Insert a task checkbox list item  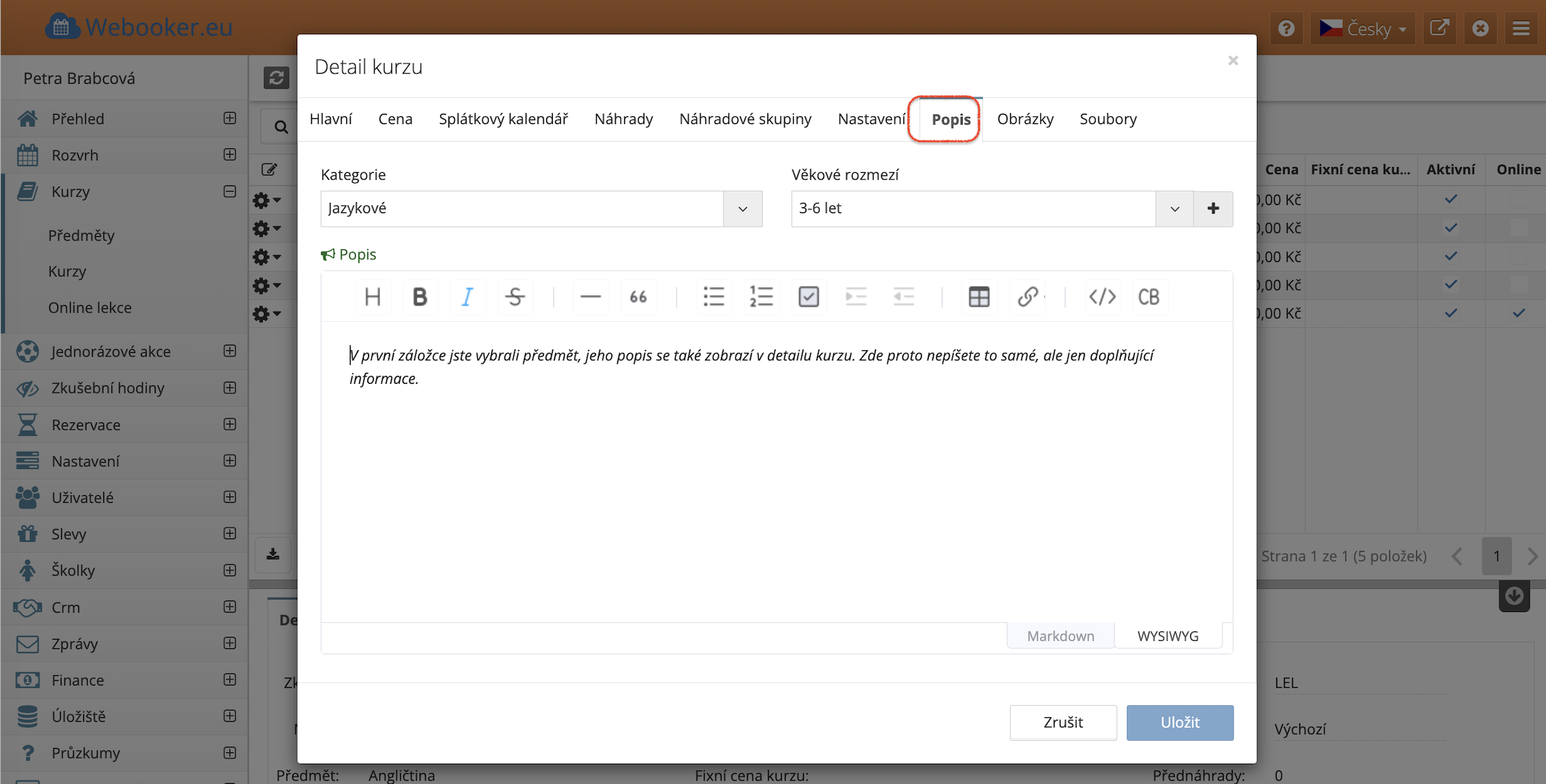(808, 297)
